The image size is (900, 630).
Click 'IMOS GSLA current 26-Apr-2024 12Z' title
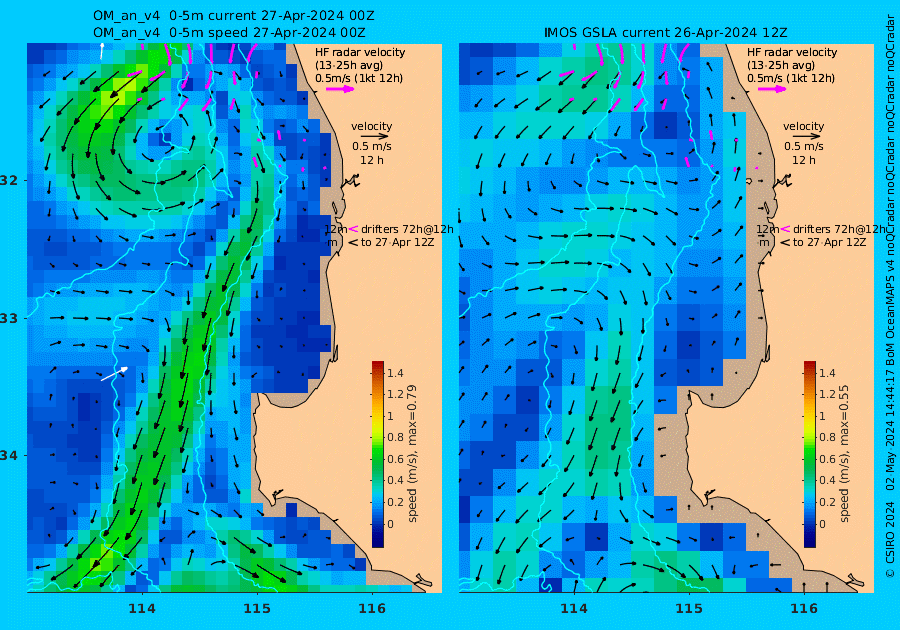(666, 33)
